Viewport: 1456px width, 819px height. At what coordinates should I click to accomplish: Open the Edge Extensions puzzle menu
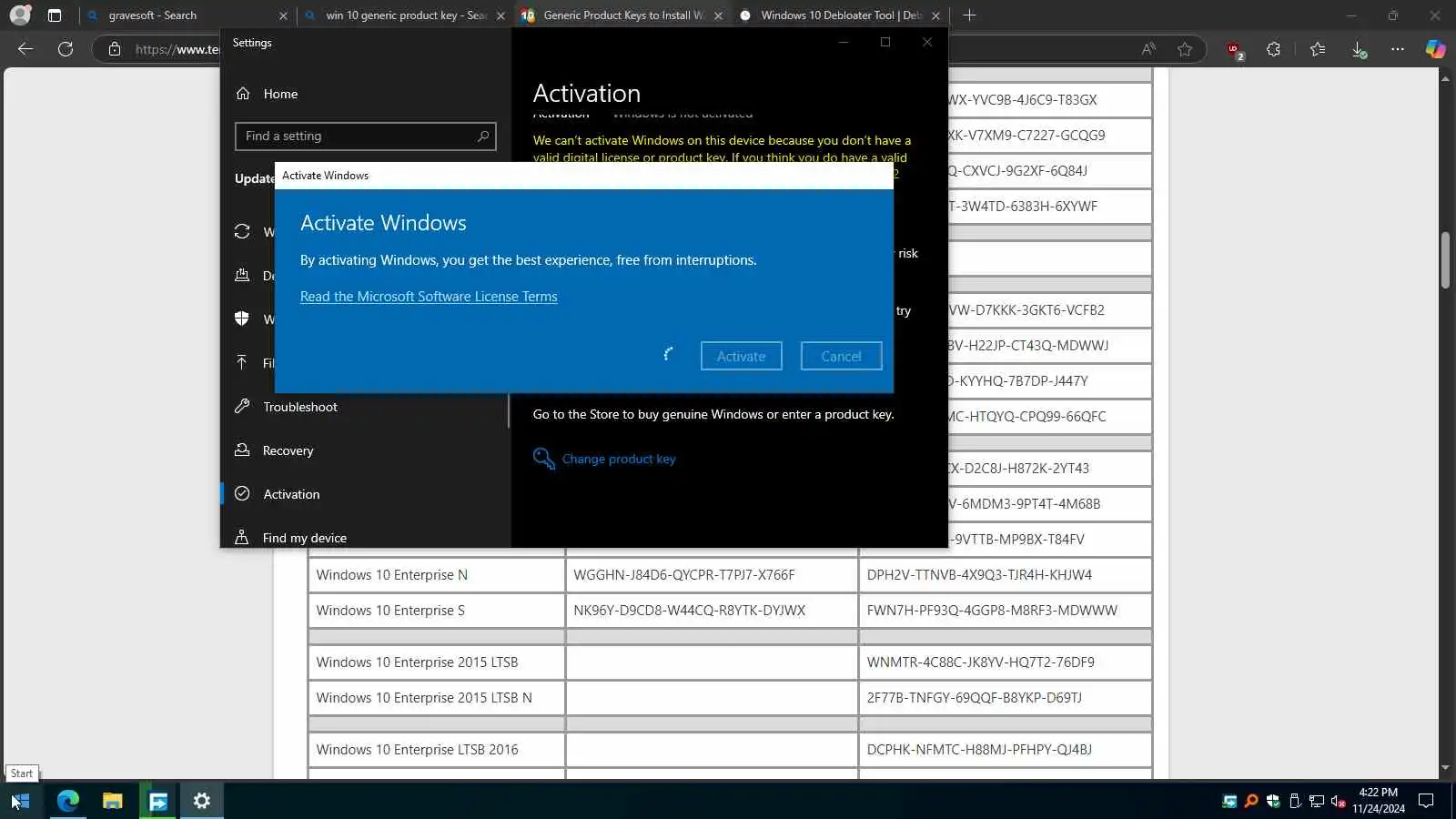coord(1274,49)
